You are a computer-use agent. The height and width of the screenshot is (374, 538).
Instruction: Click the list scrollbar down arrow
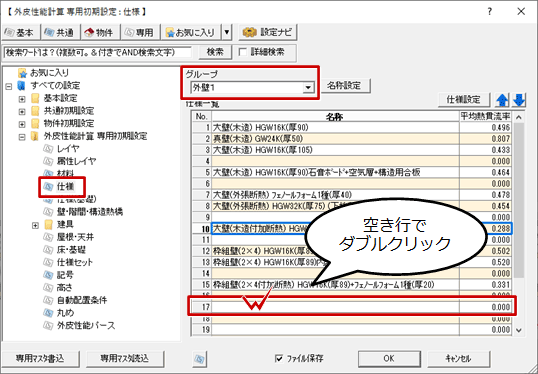tap(519, 330)
